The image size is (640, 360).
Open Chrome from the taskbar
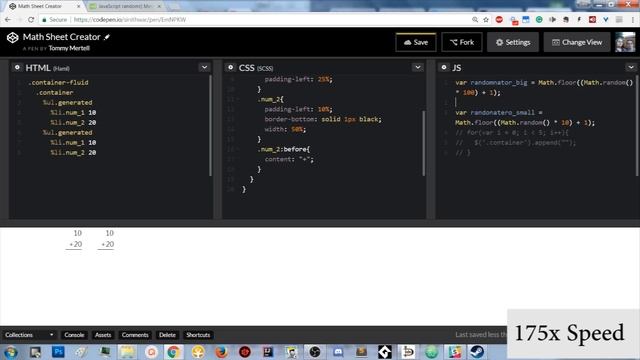pos(173,351)
